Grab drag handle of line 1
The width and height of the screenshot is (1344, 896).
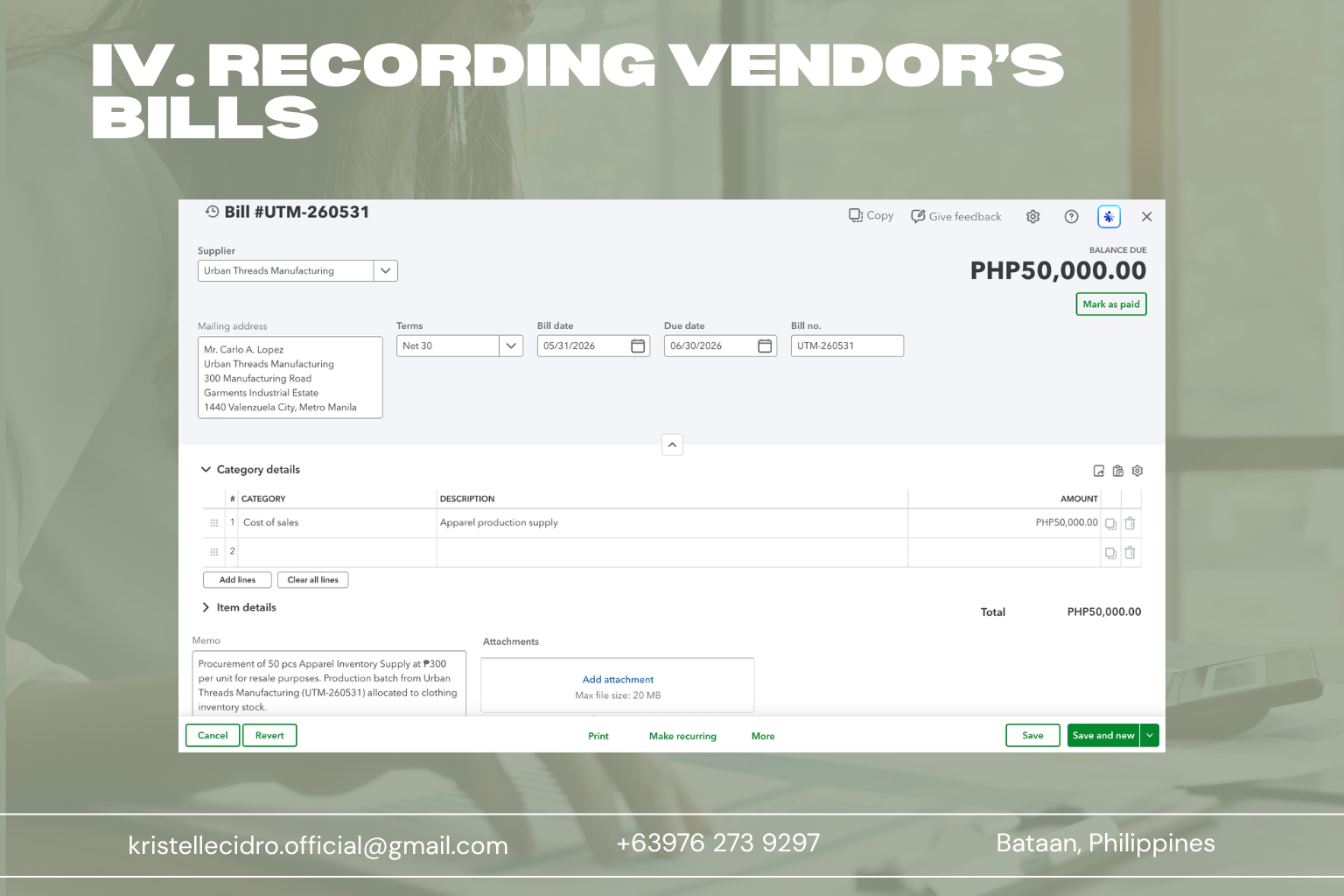(214, 522)
